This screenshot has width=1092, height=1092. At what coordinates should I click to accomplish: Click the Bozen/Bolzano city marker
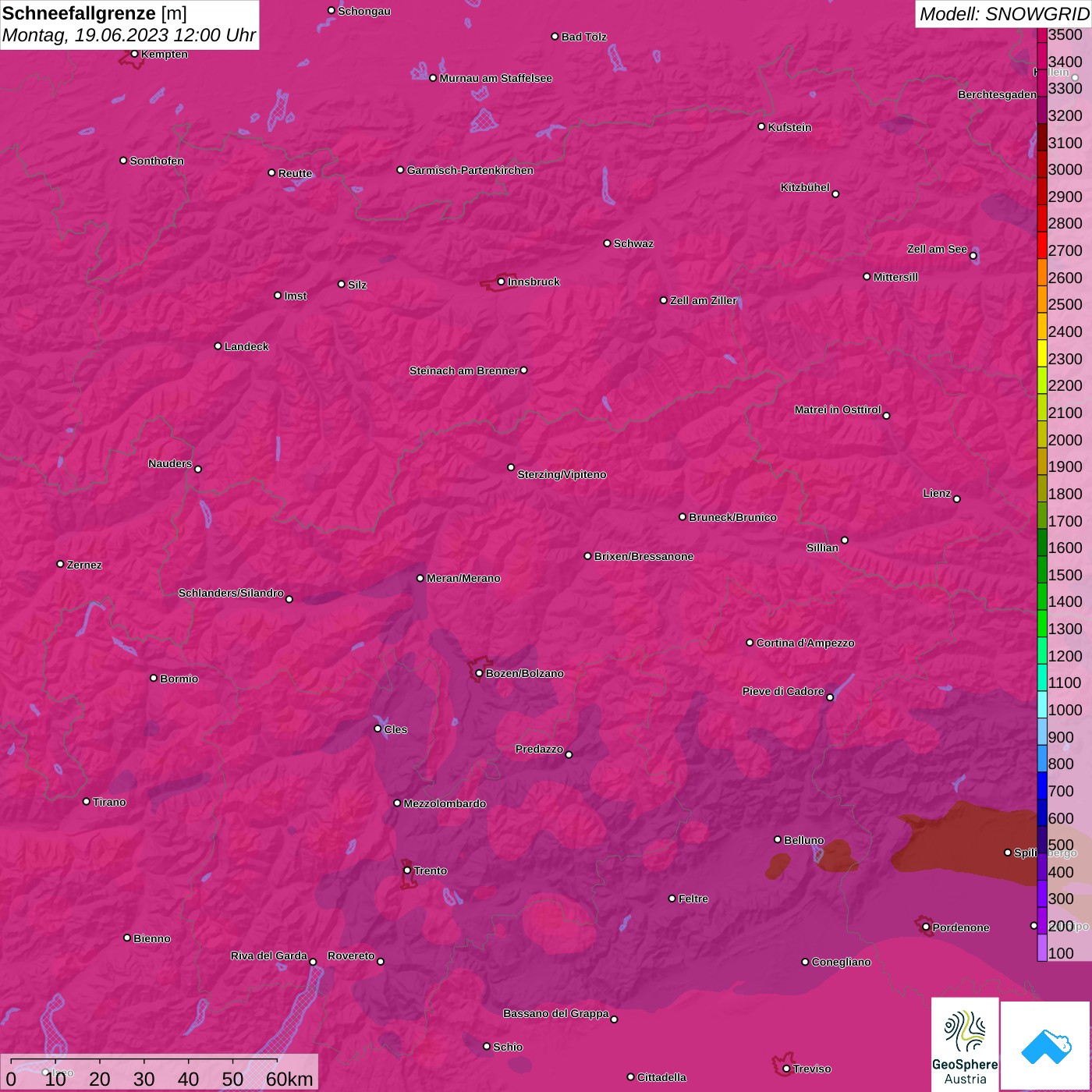479,673
